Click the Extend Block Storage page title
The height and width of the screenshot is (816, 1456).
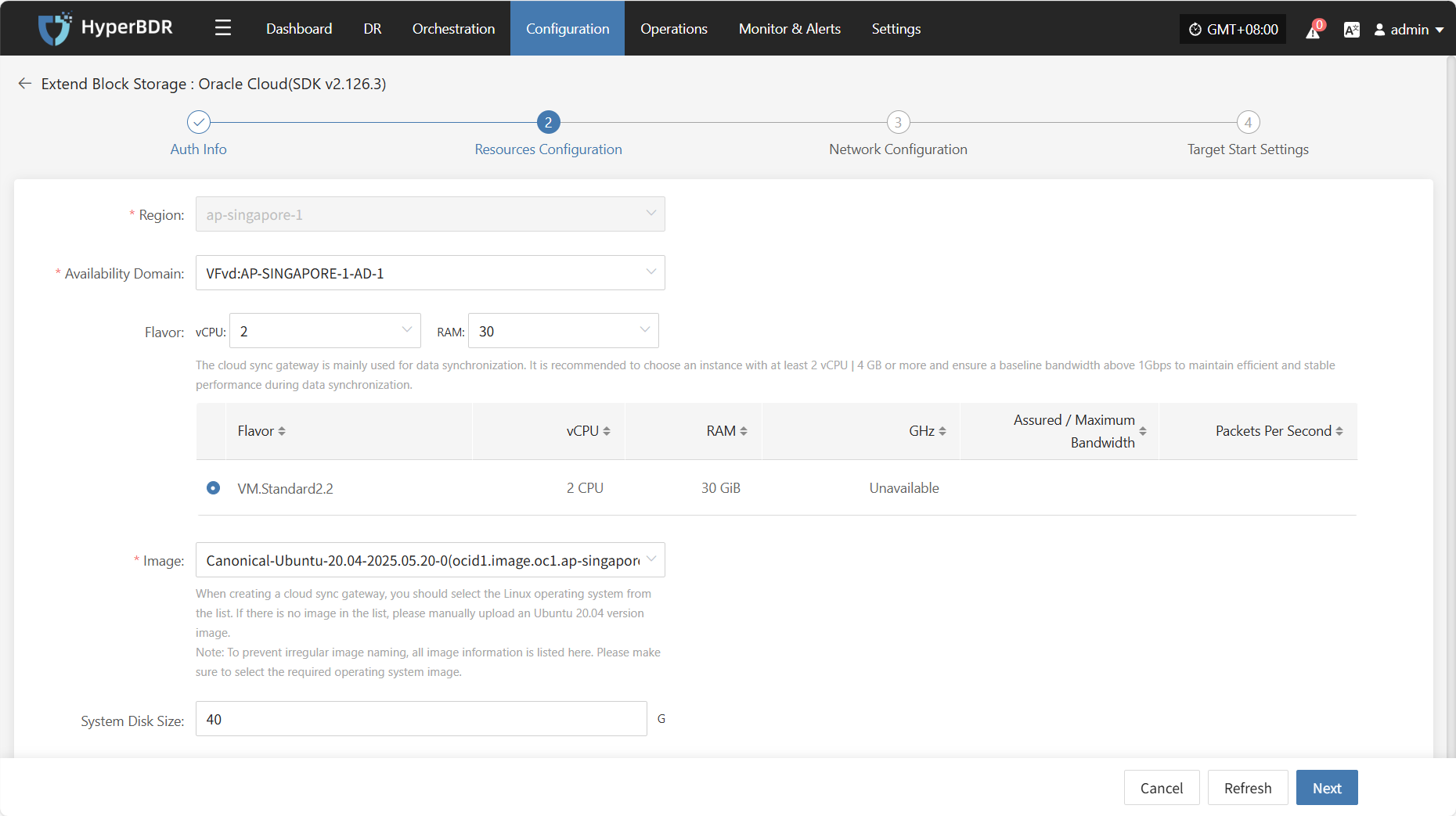pyautogui.click(x=214, y=84)
